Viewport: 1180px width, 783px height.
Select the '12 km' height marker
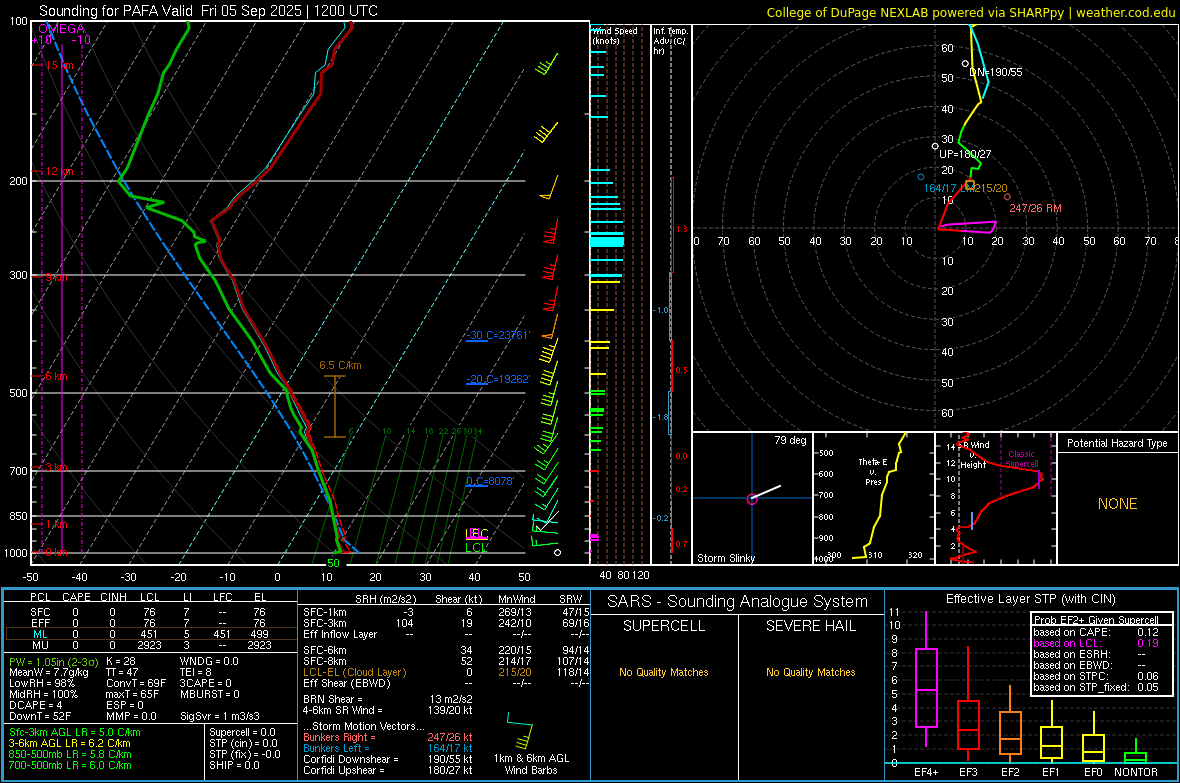click(59, 172)
